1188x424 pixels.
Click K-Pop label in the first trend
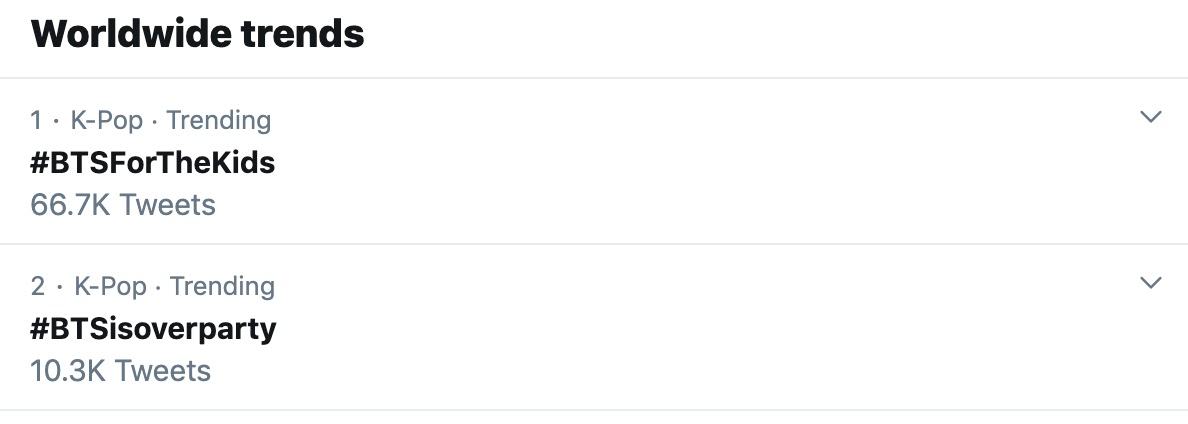(107, 121)
